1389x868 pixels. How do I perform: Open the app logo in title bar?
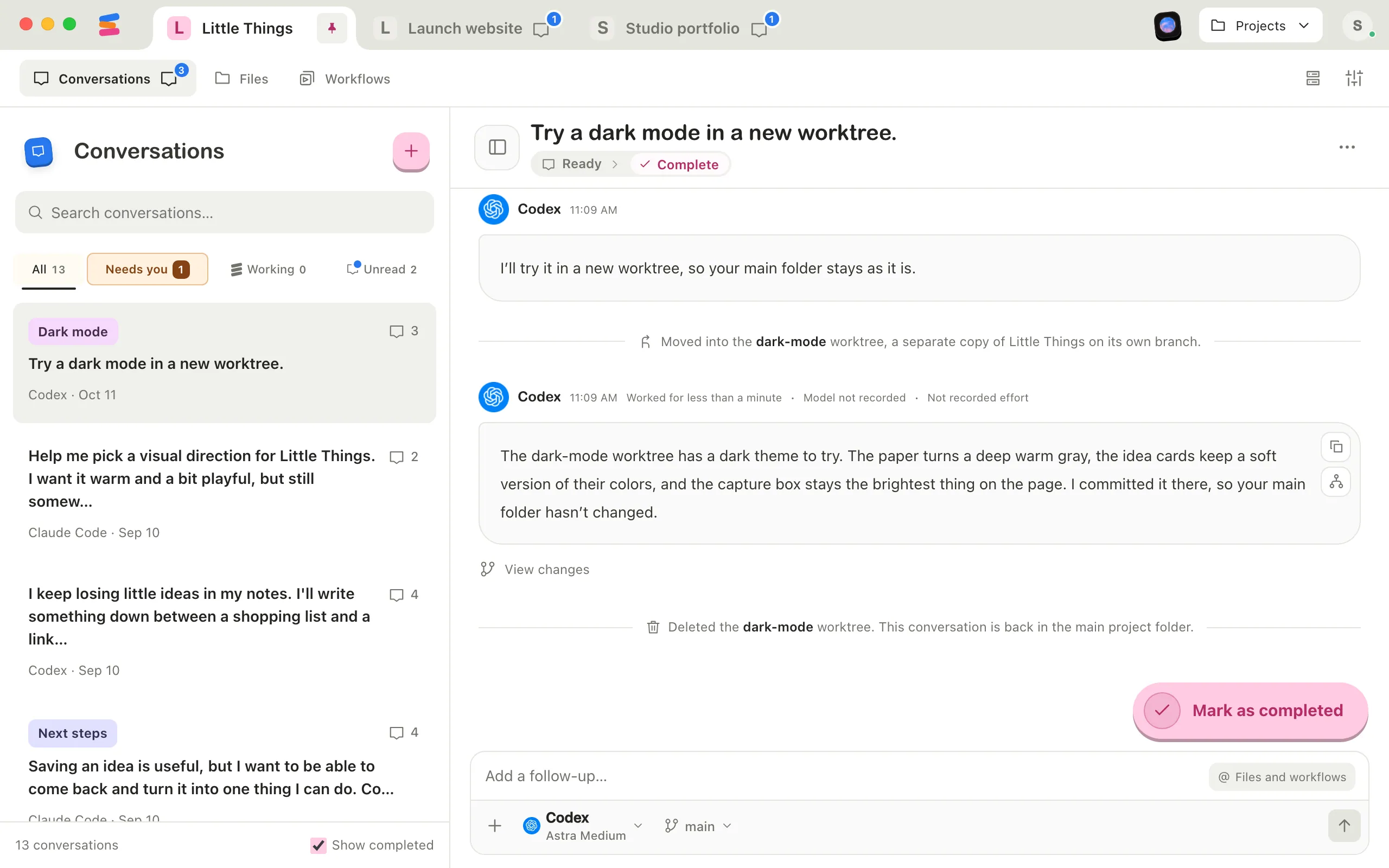tap(109, 25)
